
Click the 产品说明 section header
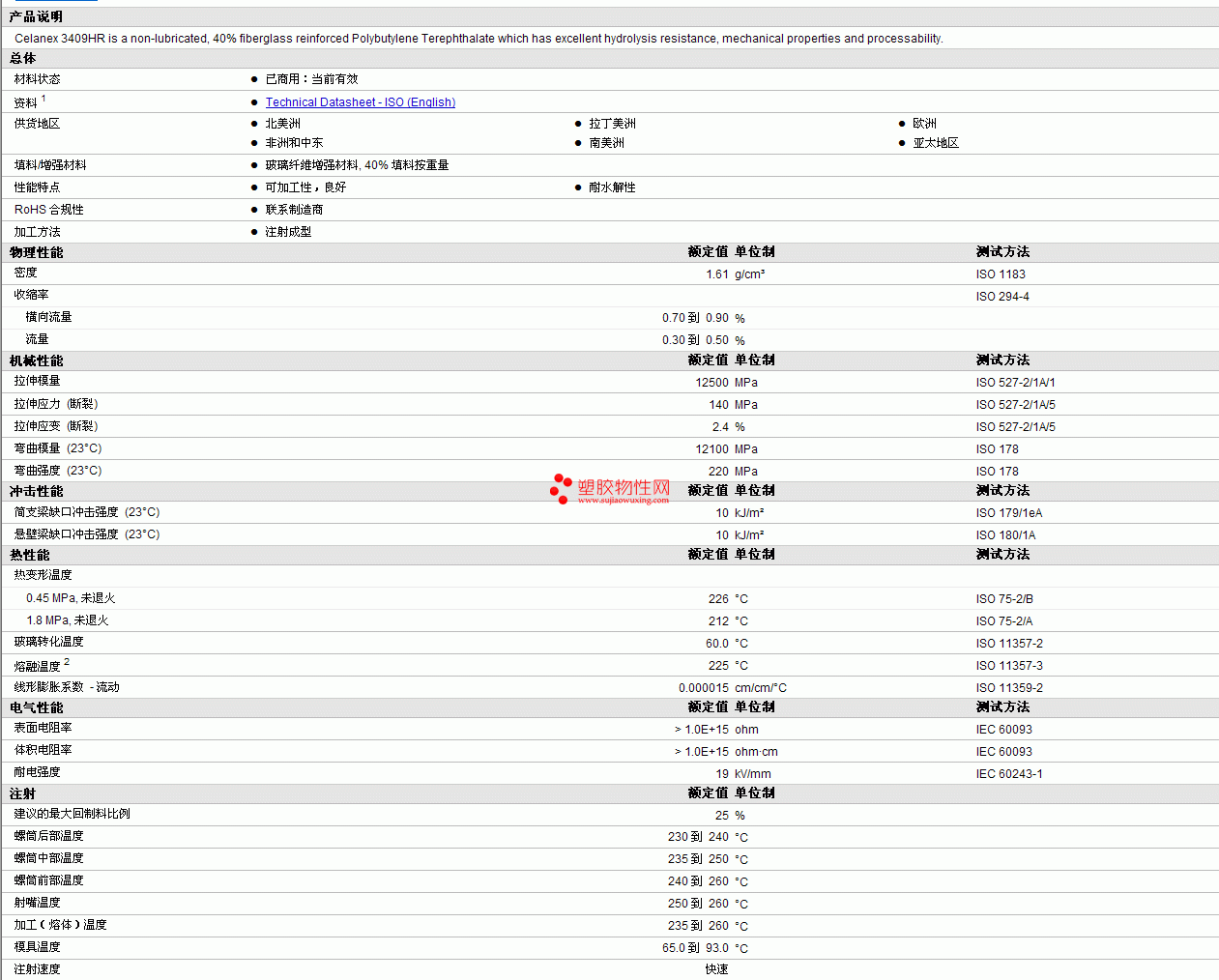(x=36, y=16)
